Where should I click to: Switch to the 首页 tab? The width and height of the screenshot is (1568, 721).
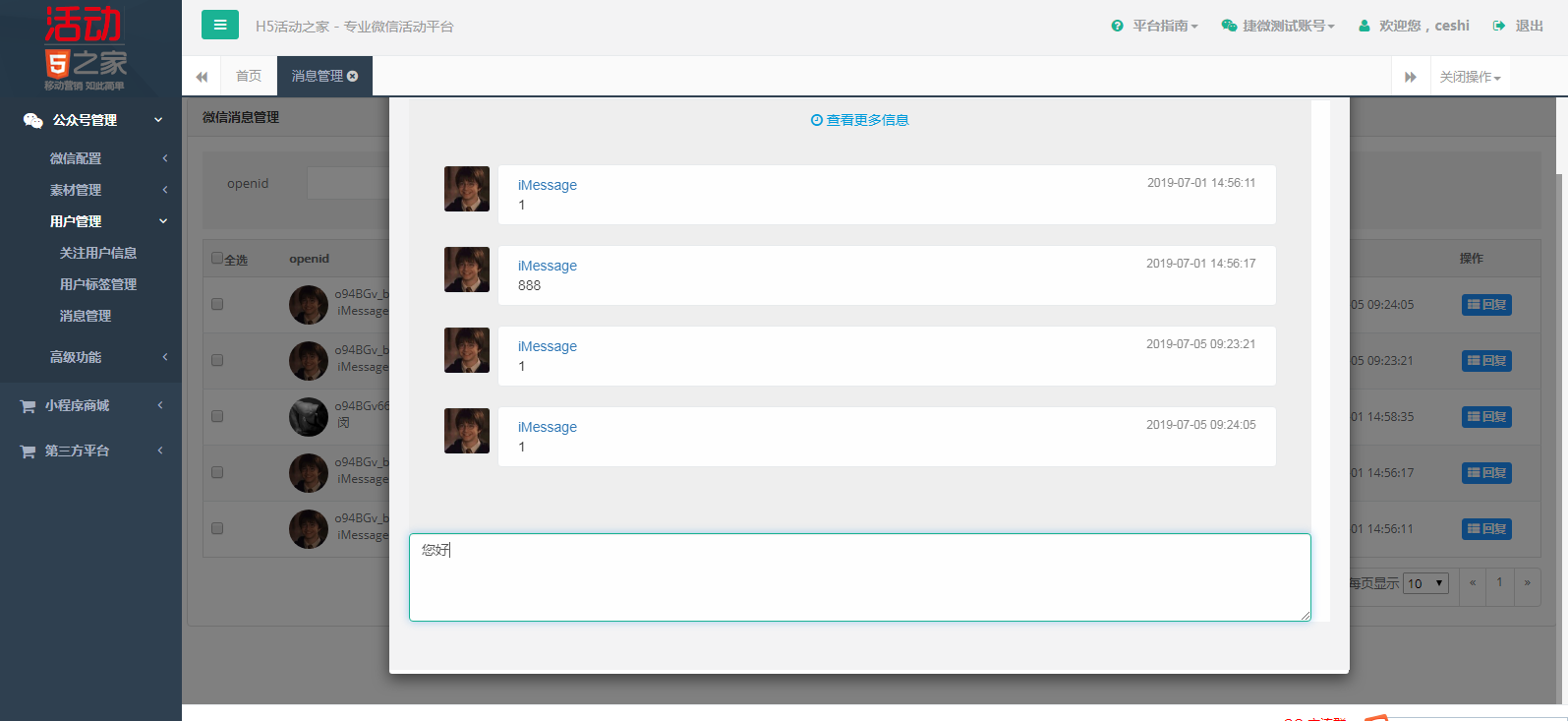[x=249, y=76]
